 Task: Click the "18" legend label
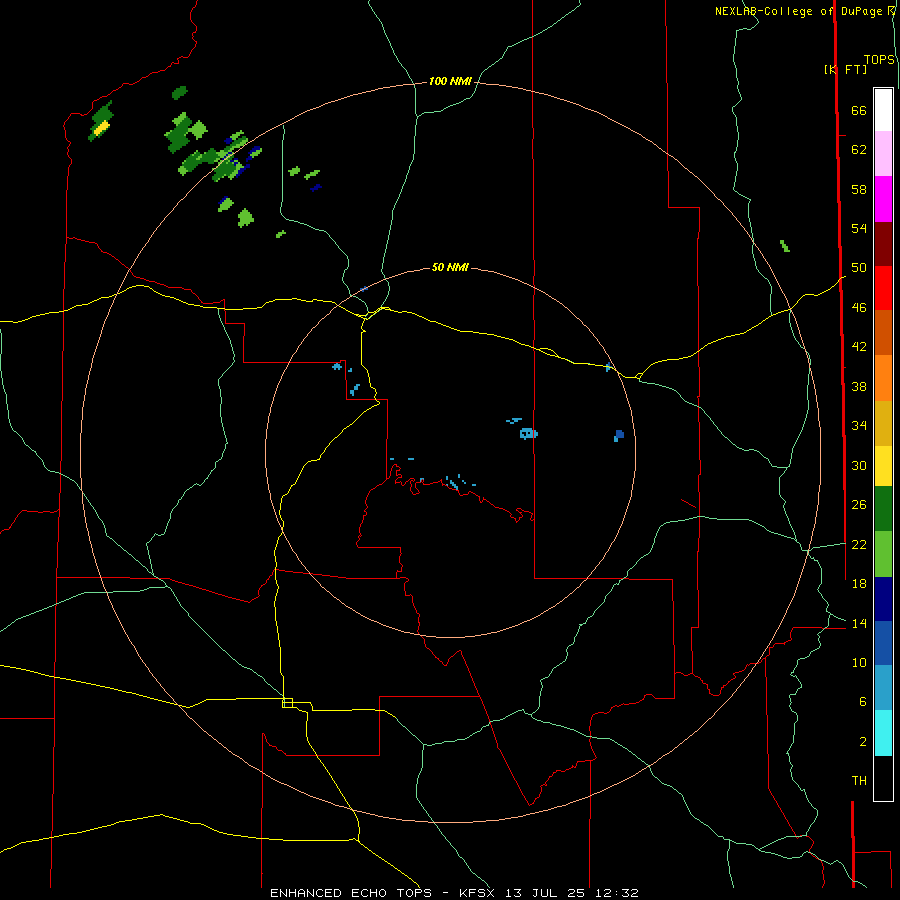(859, 584)
